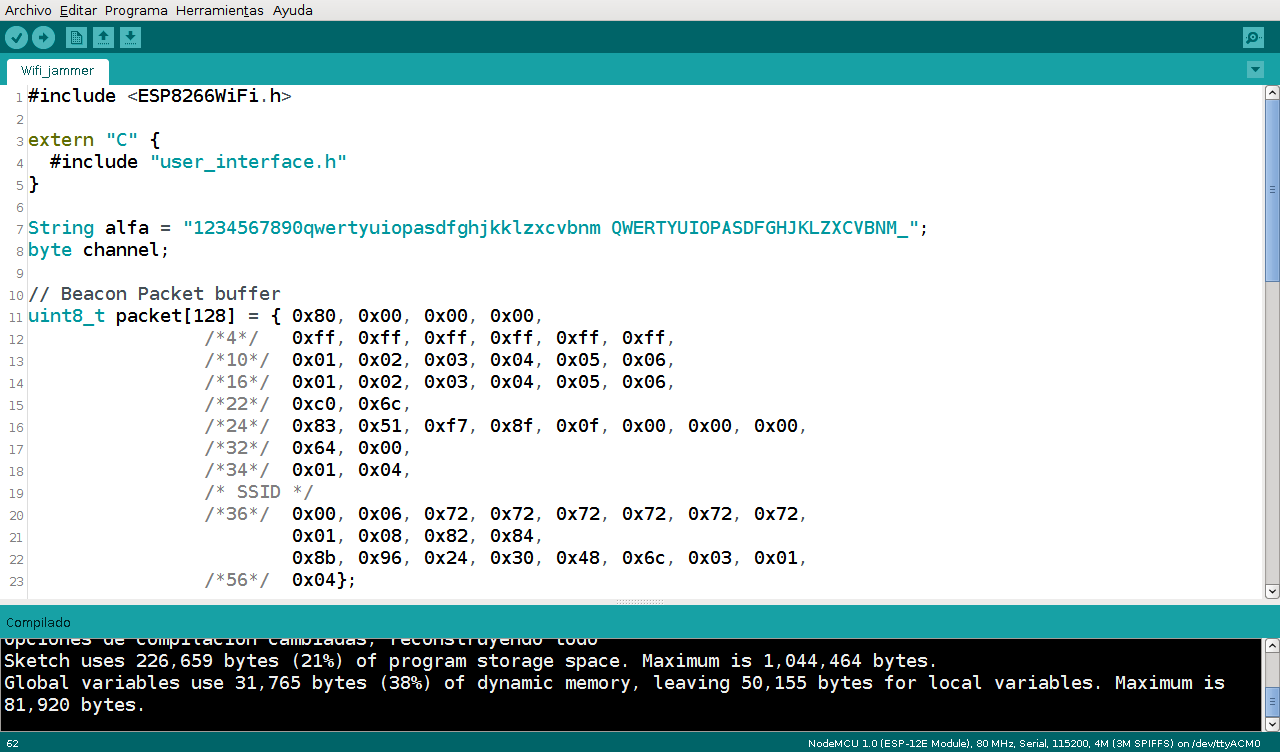The width and height of the screenshot is (1280, 752).
Task: Open the Editar menu
Action: point(78,10)
